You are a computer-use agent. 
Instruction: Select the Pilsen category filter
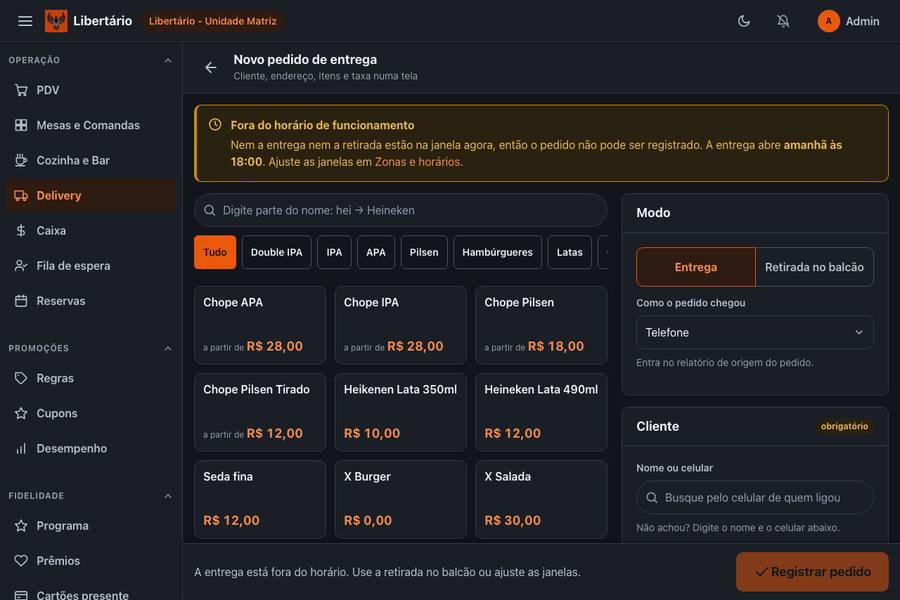(x=424, y=252)
